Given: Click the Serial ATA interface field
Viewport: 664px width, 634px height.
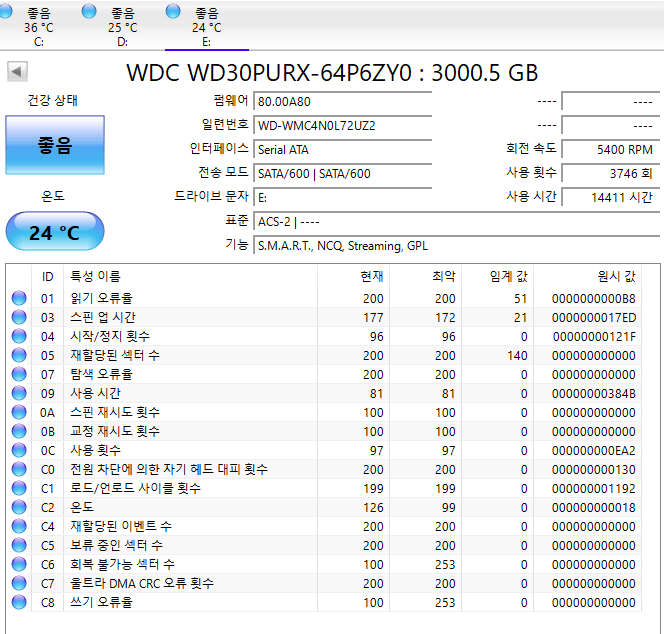Looking at the screenshot, I should click(x=343, y=150).
